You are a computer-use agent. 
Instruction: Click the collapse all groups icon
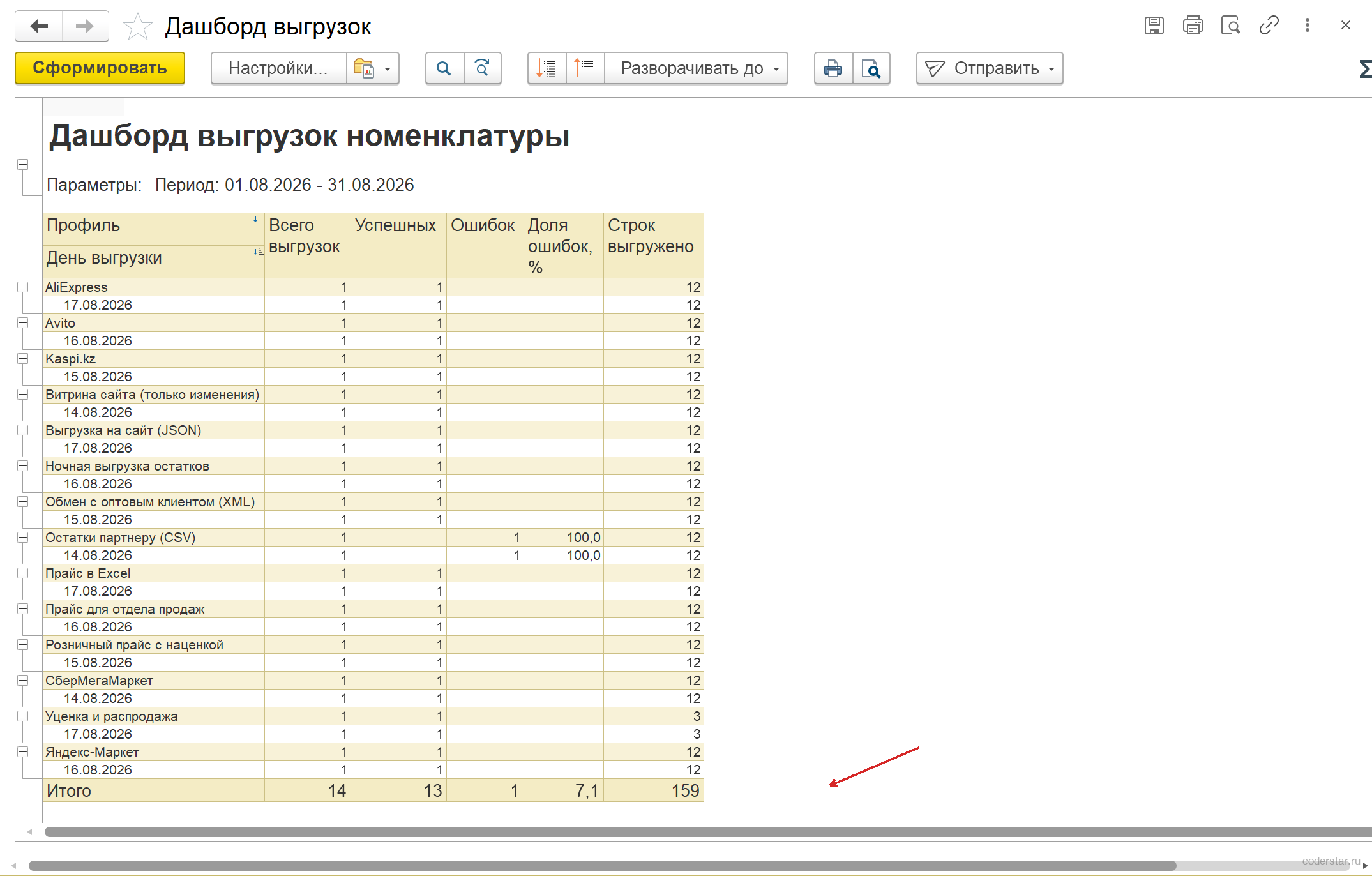coord(585,68)
